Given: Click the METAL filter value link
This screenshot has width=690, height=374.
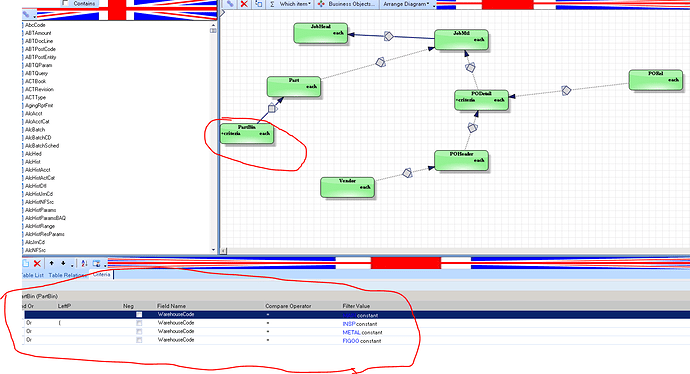Looking at the screenshot, I should click(351, 333).
